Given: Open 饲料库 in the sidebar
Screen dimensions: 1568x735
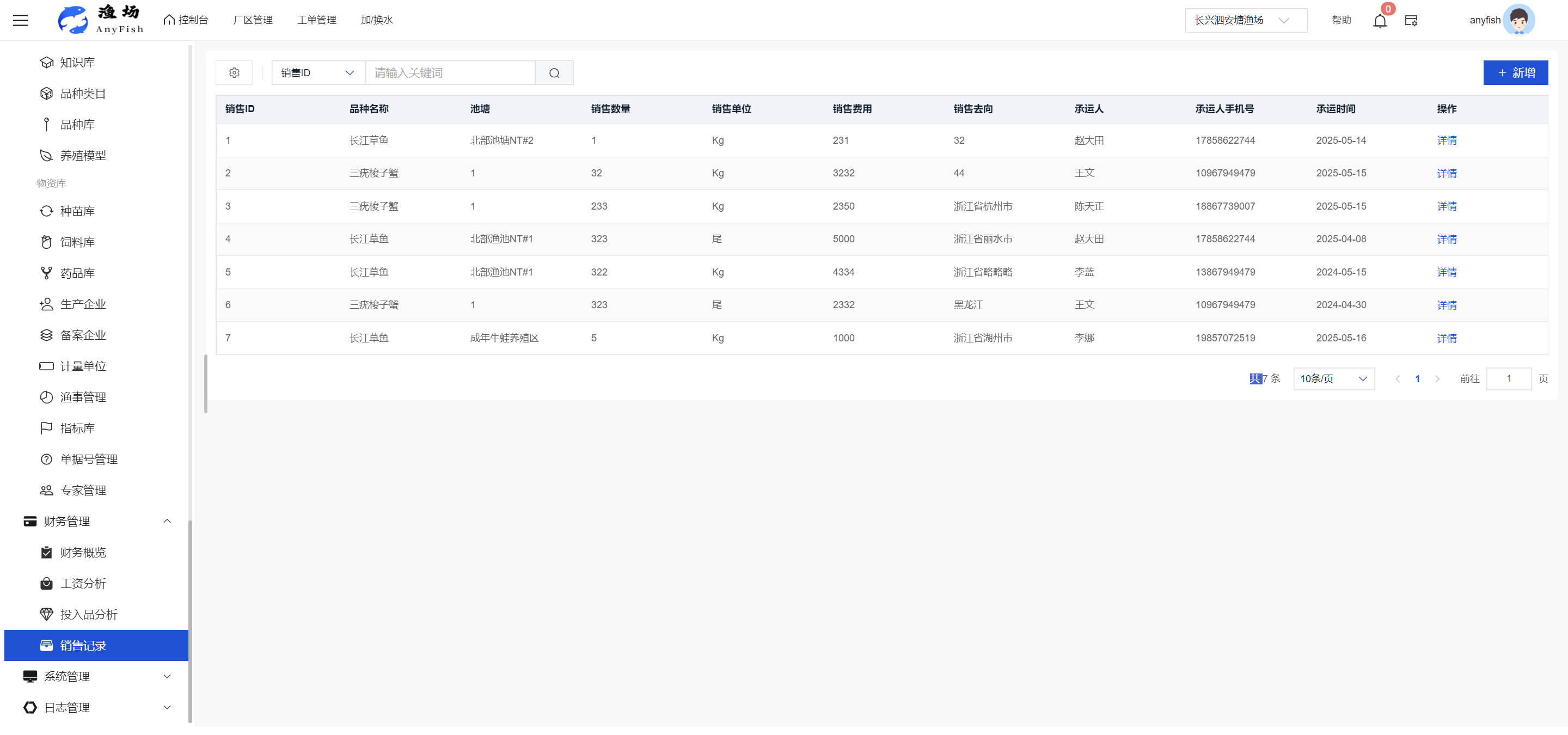Looking at the screenshot, I should pos(77,242).
